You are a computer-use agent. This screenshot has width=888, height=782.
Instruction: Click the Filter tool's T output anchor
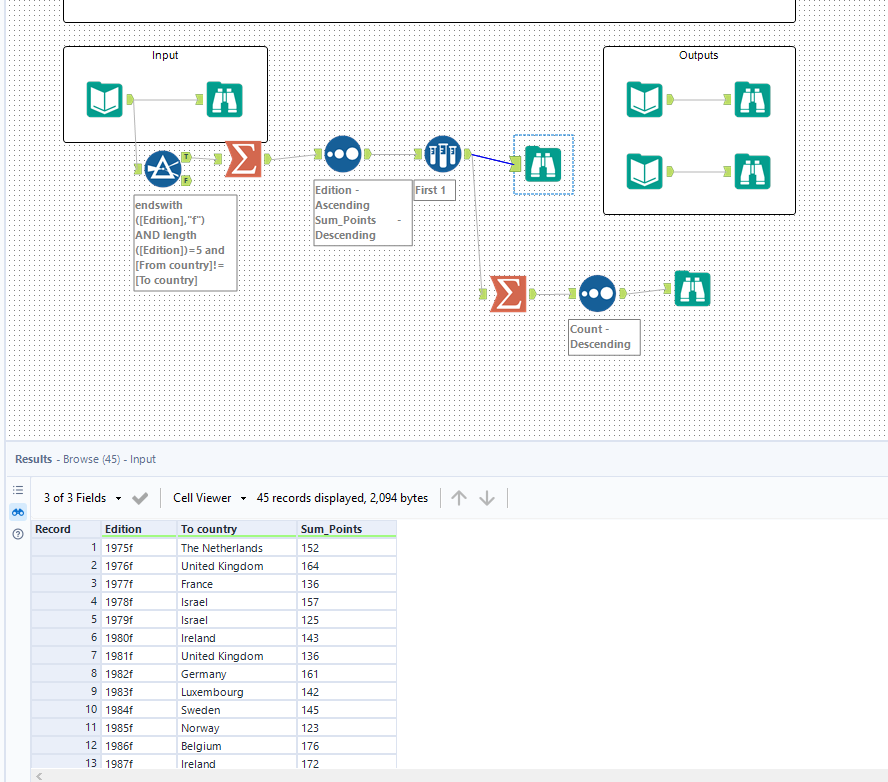tap(186, 157)
